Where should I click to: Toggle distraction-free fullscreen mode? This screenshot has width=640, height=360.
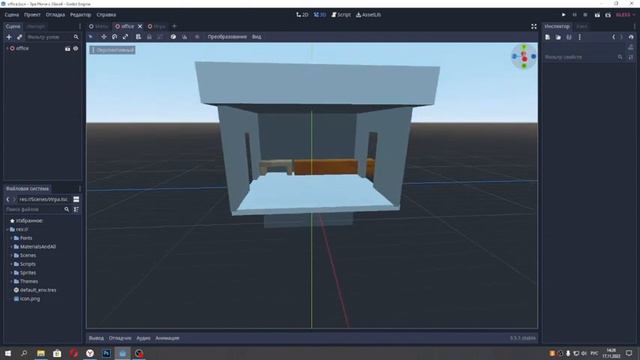tap(534, 27)
